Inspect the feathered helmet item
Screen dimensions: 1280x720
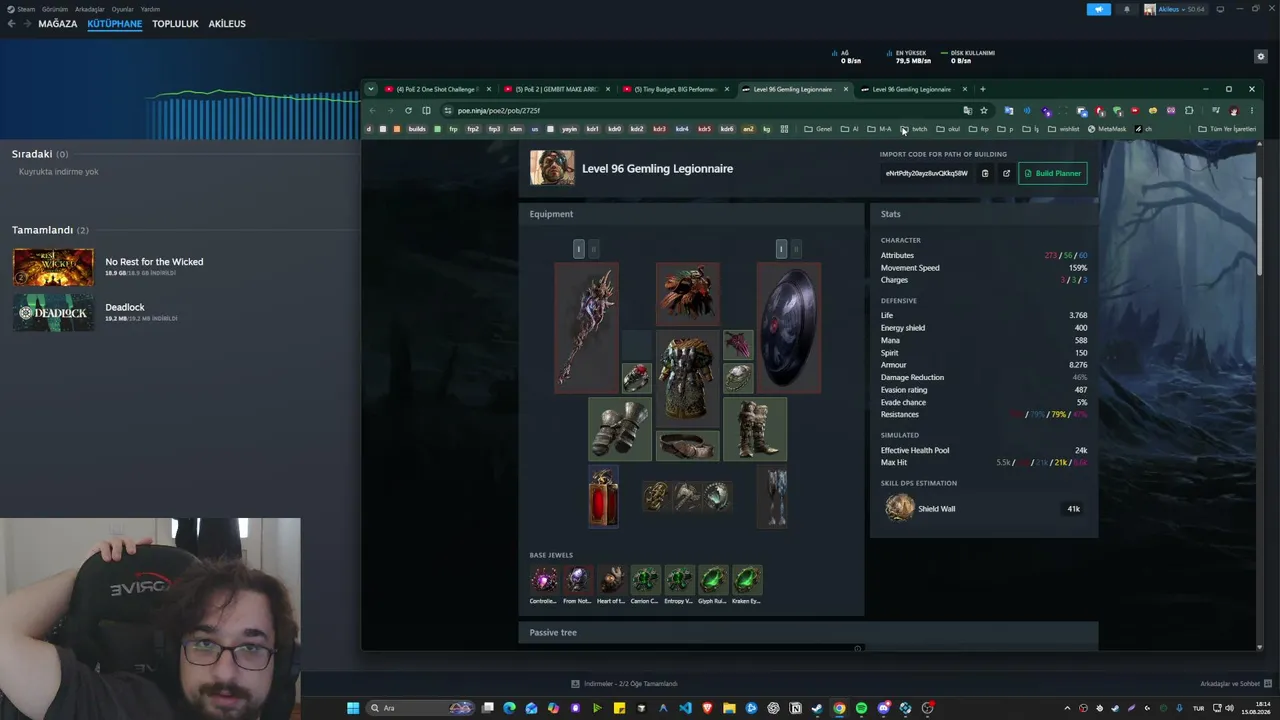pos(687,294)
